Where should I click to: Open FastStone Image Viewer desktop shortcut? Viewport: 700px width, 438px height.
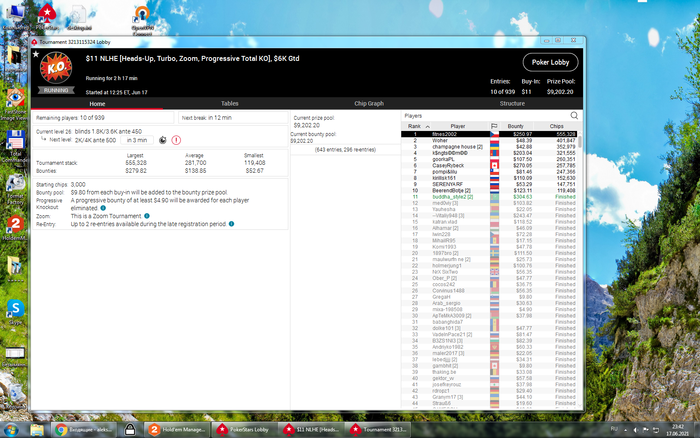click(15, 104)
